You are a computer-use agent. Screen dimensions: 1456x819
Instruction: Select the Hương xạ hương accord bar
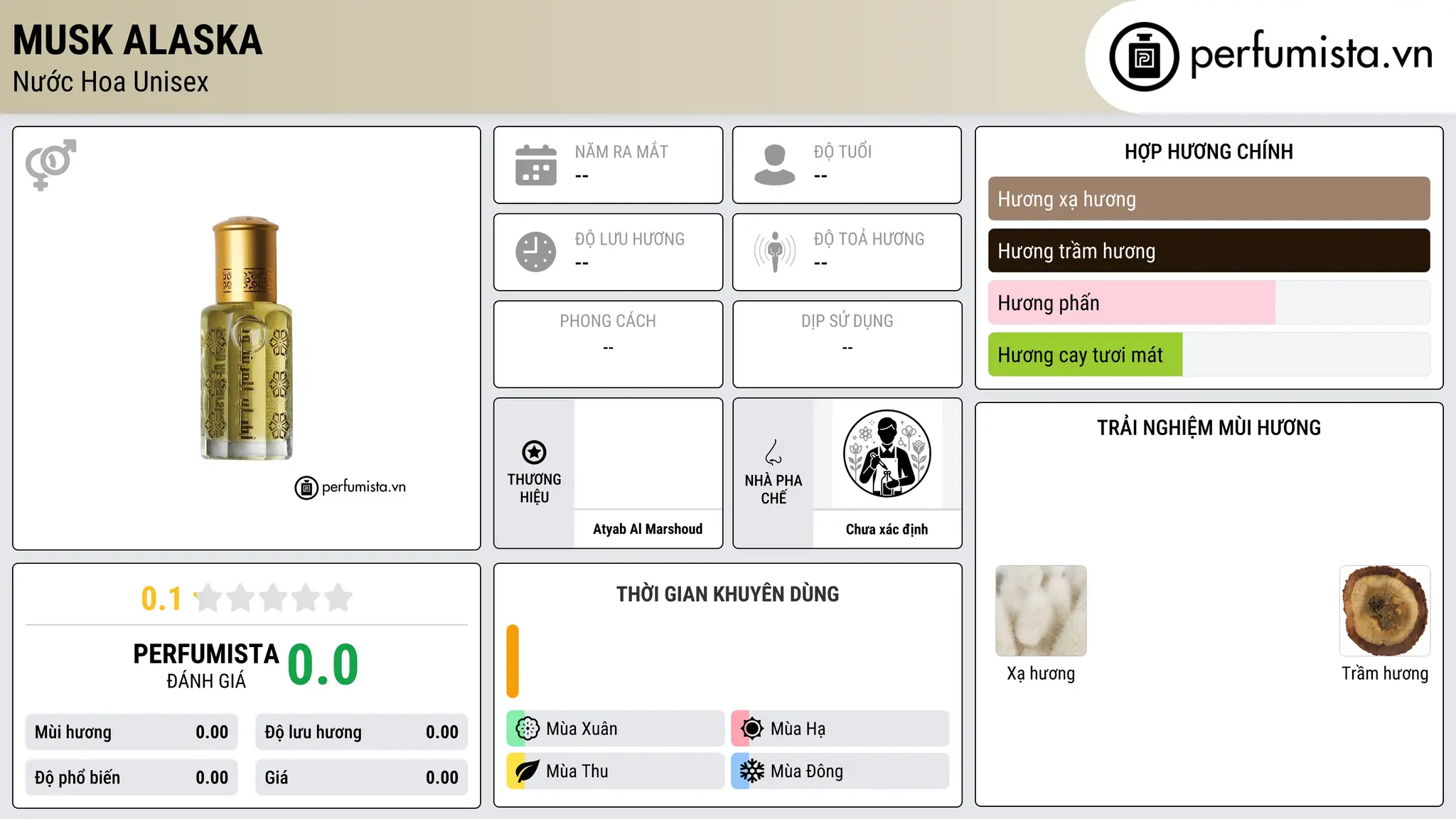coord(1209,199)
